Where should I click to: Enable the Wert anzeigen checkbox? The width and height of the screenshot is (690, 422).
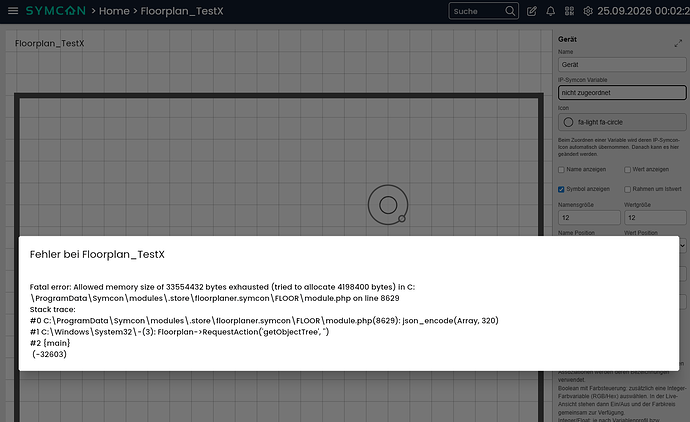point(628,169)
